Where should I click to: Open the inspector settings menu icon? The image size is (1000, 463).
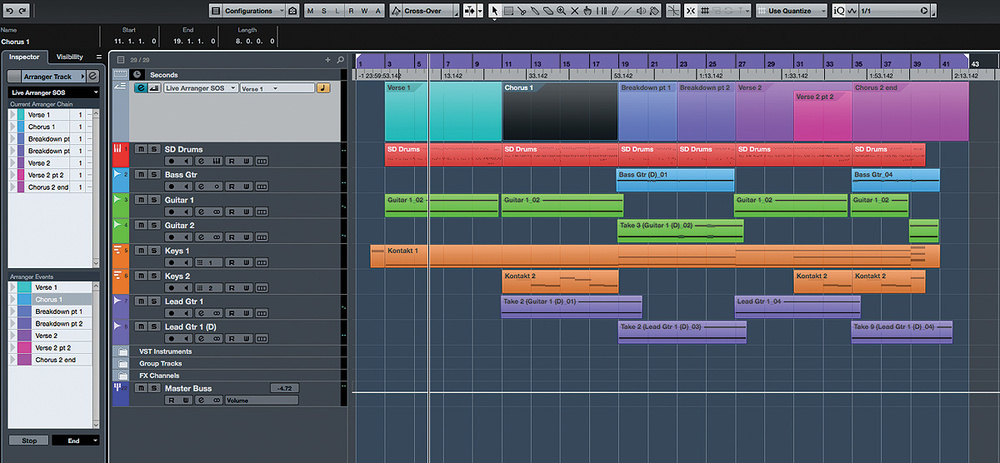coord(99,57)
